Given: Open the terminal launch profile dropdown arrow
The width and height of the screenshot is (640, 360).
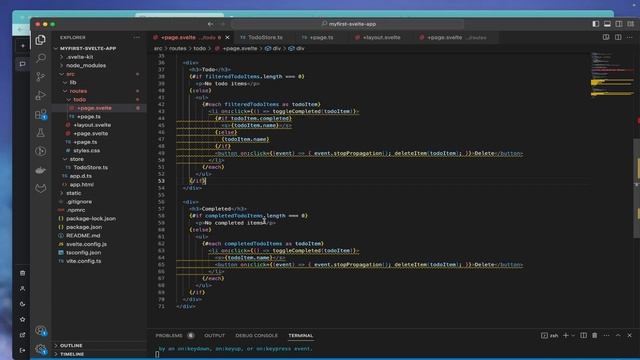Looking at the screenshot, I should tap(573, 335).
